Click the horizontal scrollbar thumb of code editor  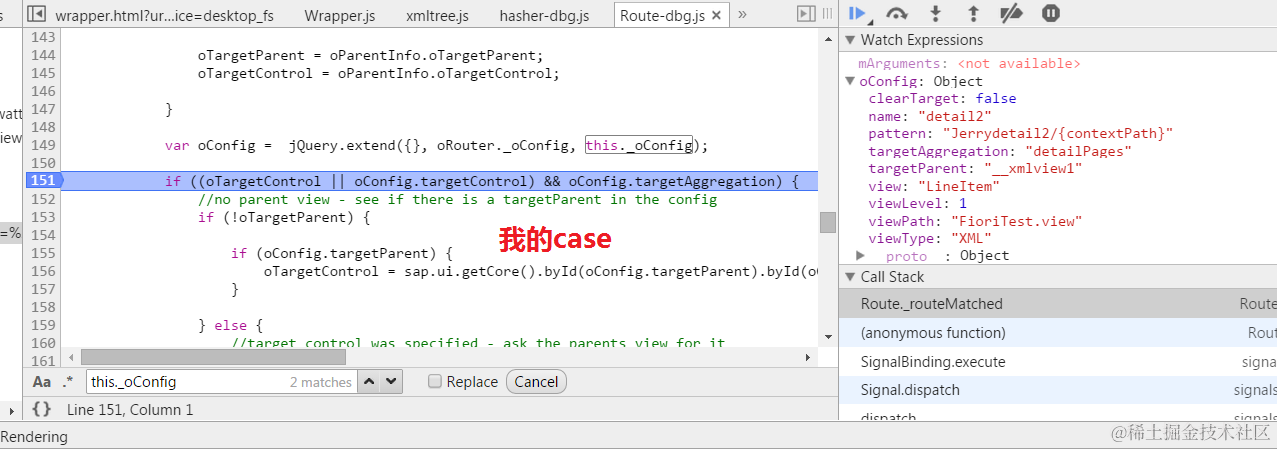(x=213, y=357)
